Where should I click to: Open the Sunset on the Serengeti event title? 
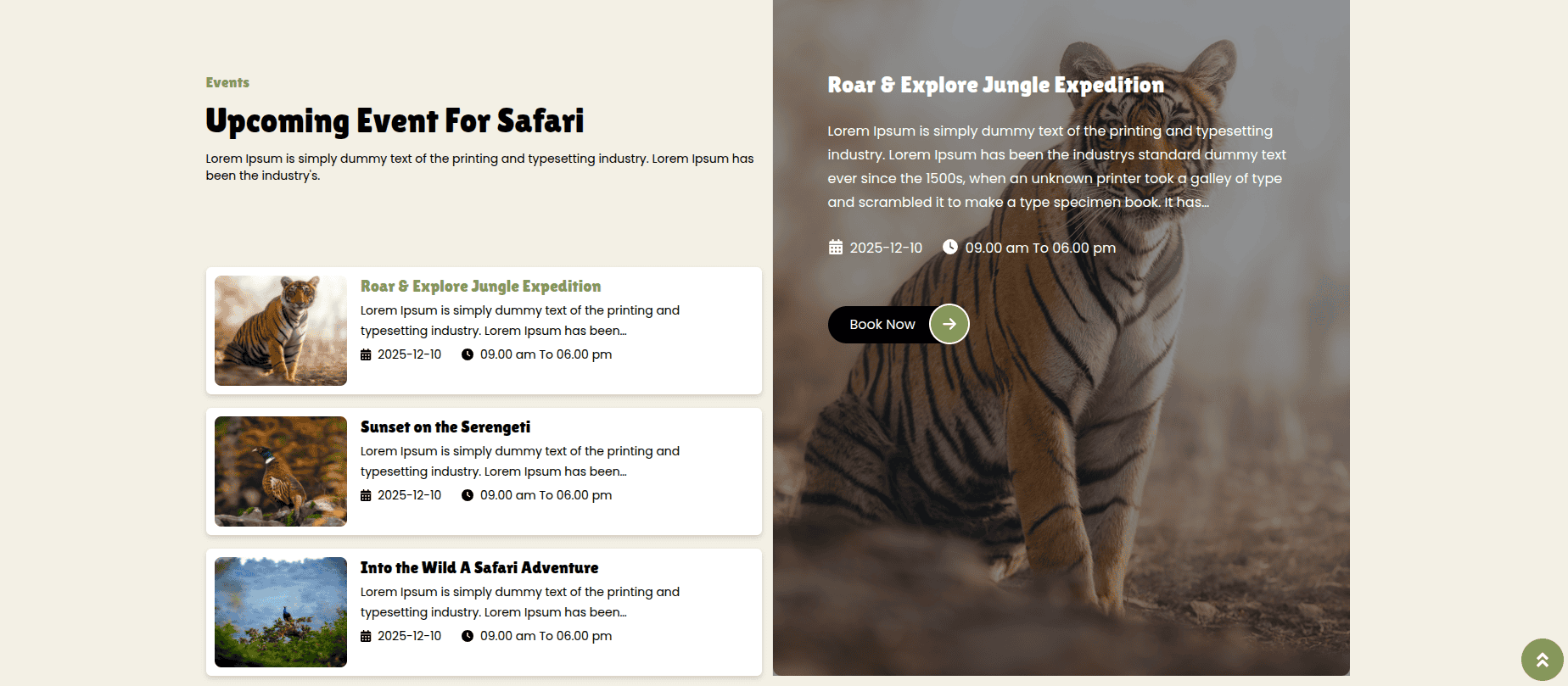click(x=445, y=427)
